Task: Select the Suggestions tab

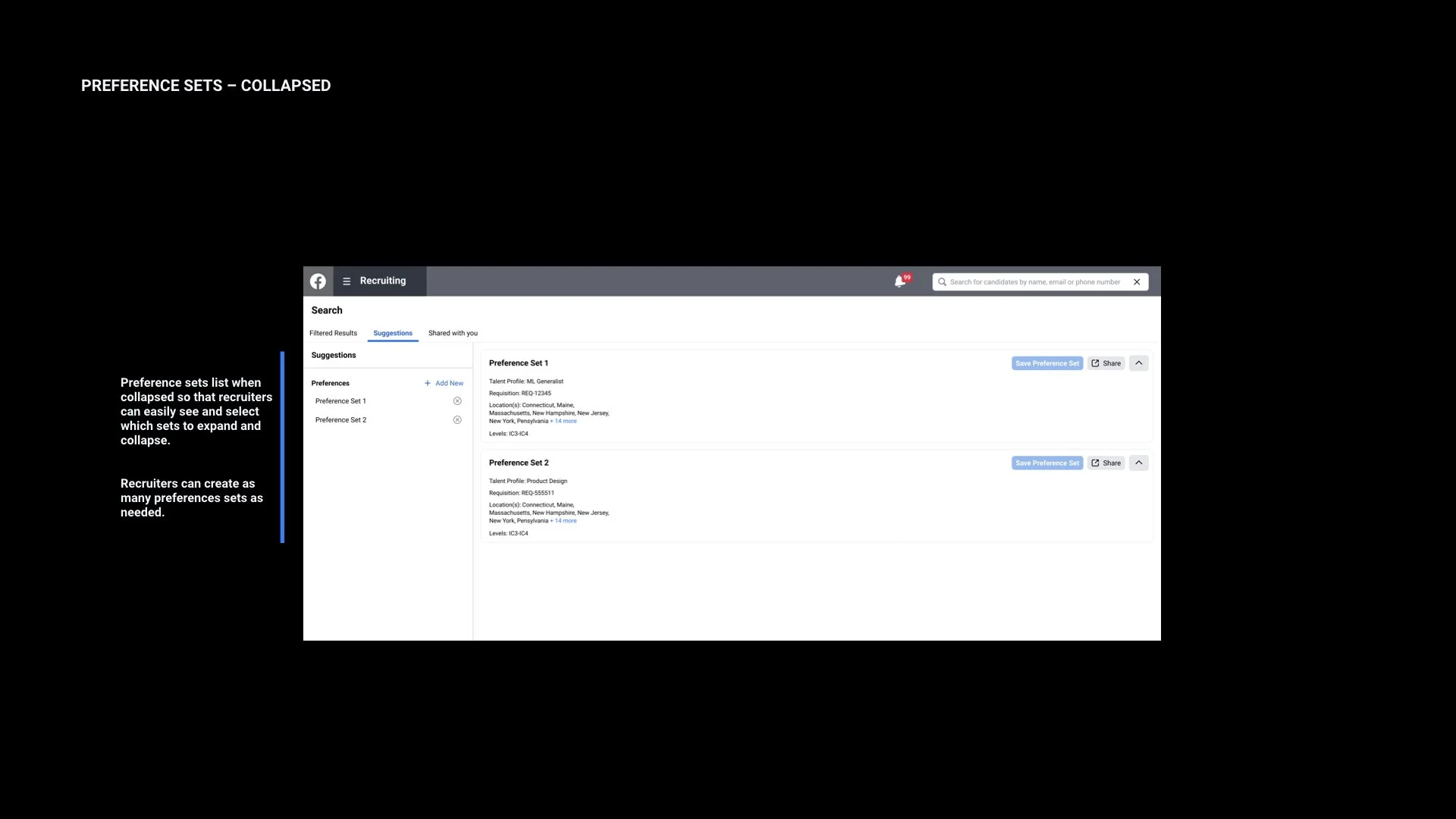Action: point(393,333)
